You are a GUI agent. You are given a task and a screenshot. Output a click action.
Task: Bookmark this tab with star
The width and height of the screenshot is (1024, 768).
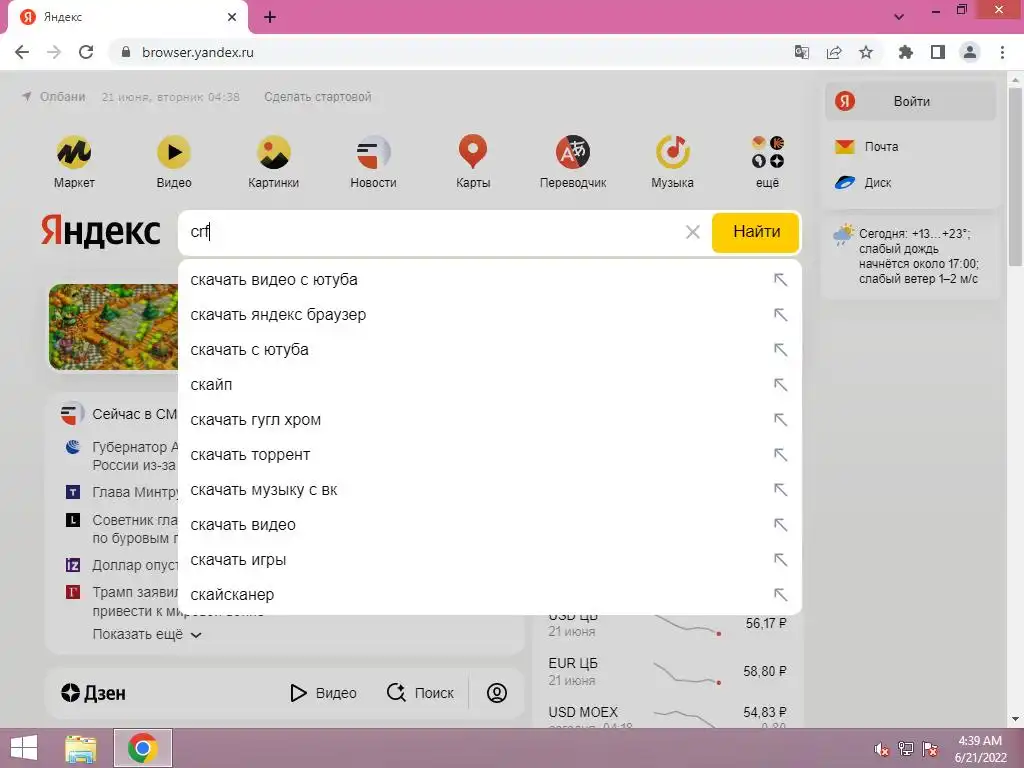pos(866,52)
